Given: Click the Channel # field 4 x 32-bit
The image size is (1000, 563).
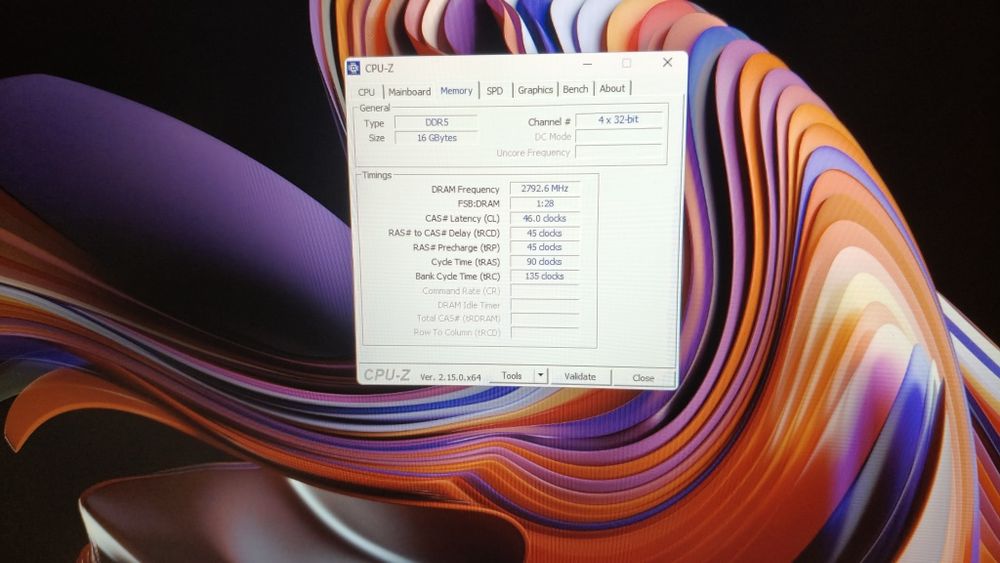Looking at the screenshot, I should tap(618, 120).
